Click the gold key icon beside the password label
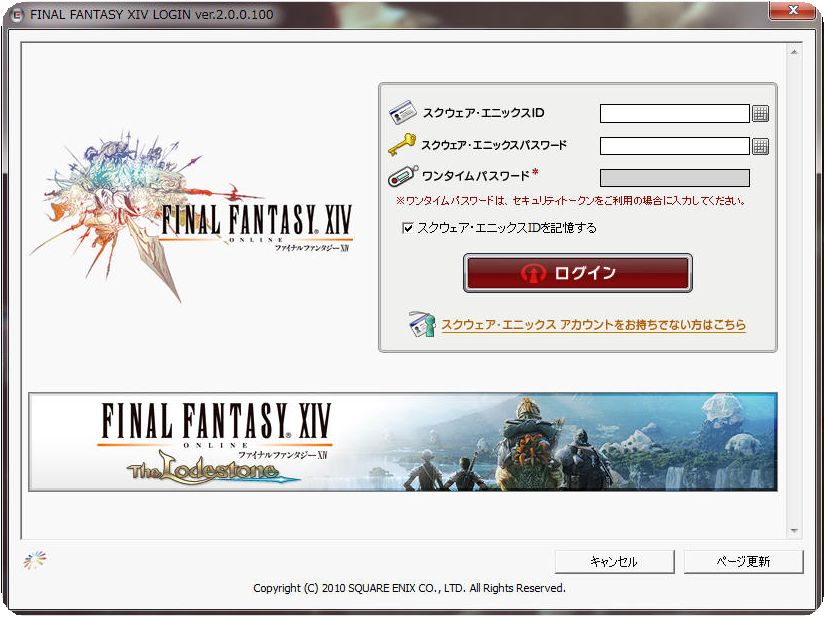 coord(402,145)
